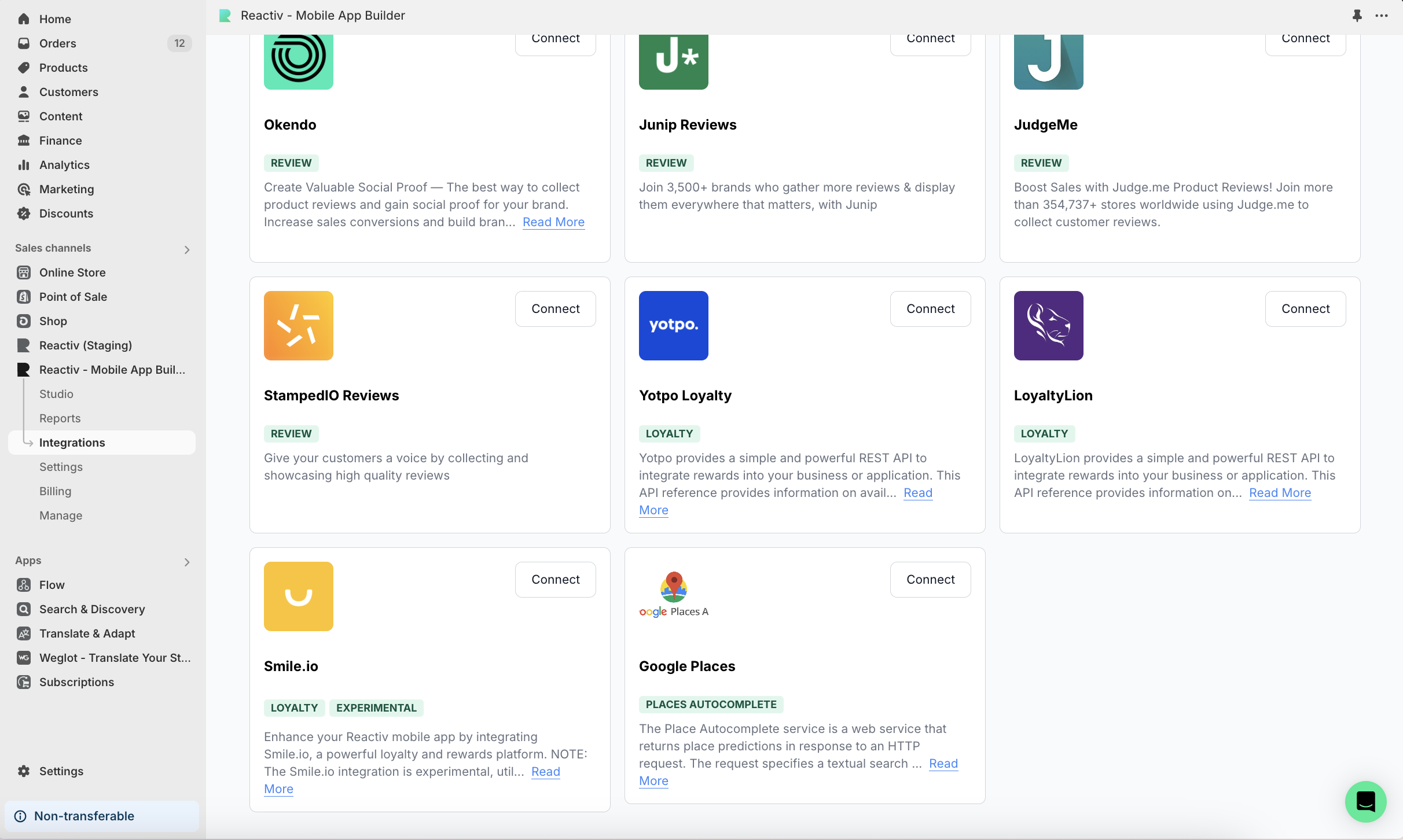Go to the Billing submenu item
The image size is (1403, 840).
tap(56, 491)
